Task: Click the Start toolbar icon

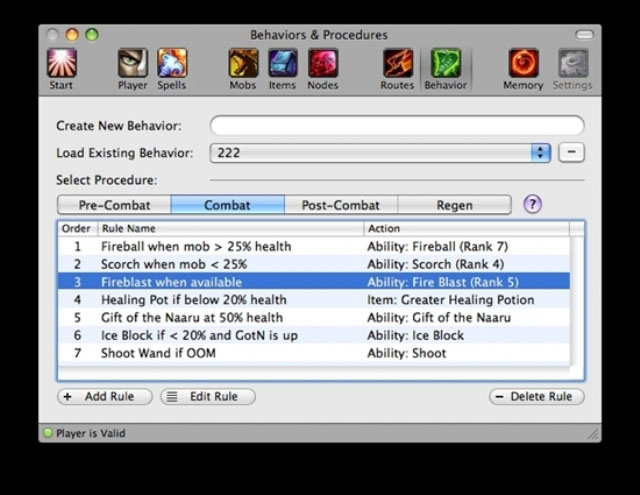Action: point(61,64)
